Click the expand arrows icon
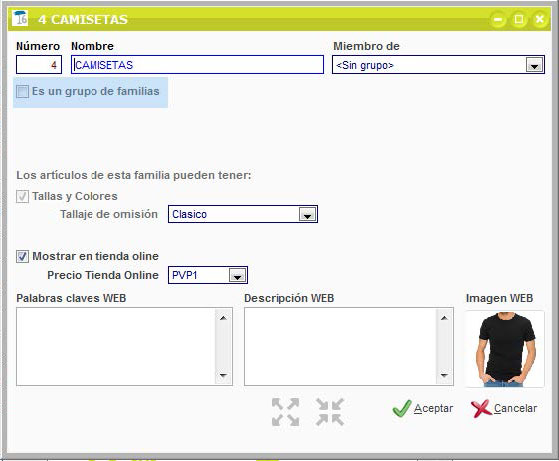This screenshot has width=559, height=461. pos(285,412)
